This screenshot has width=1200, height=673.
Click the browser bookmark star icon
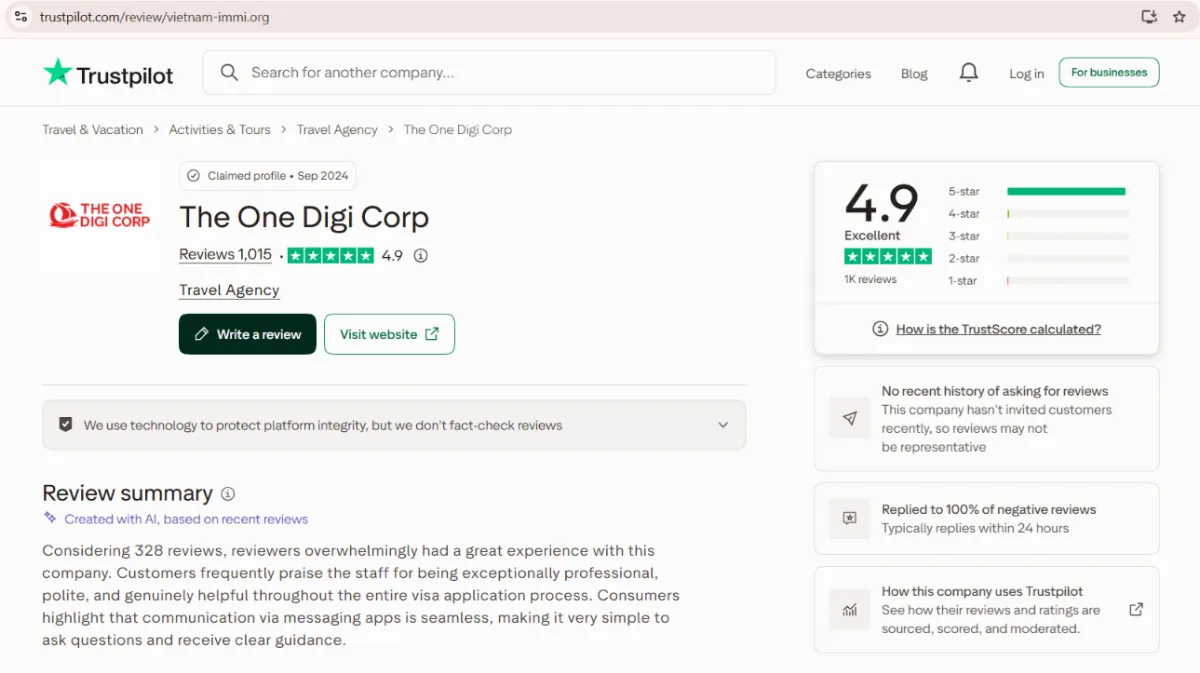click(1180, 16)
